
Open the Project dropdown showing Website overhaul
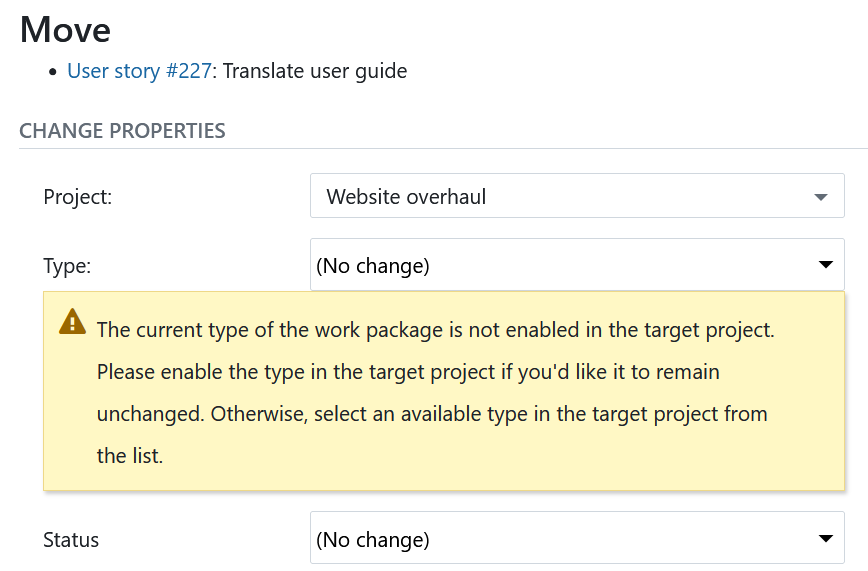click(577, 196)
